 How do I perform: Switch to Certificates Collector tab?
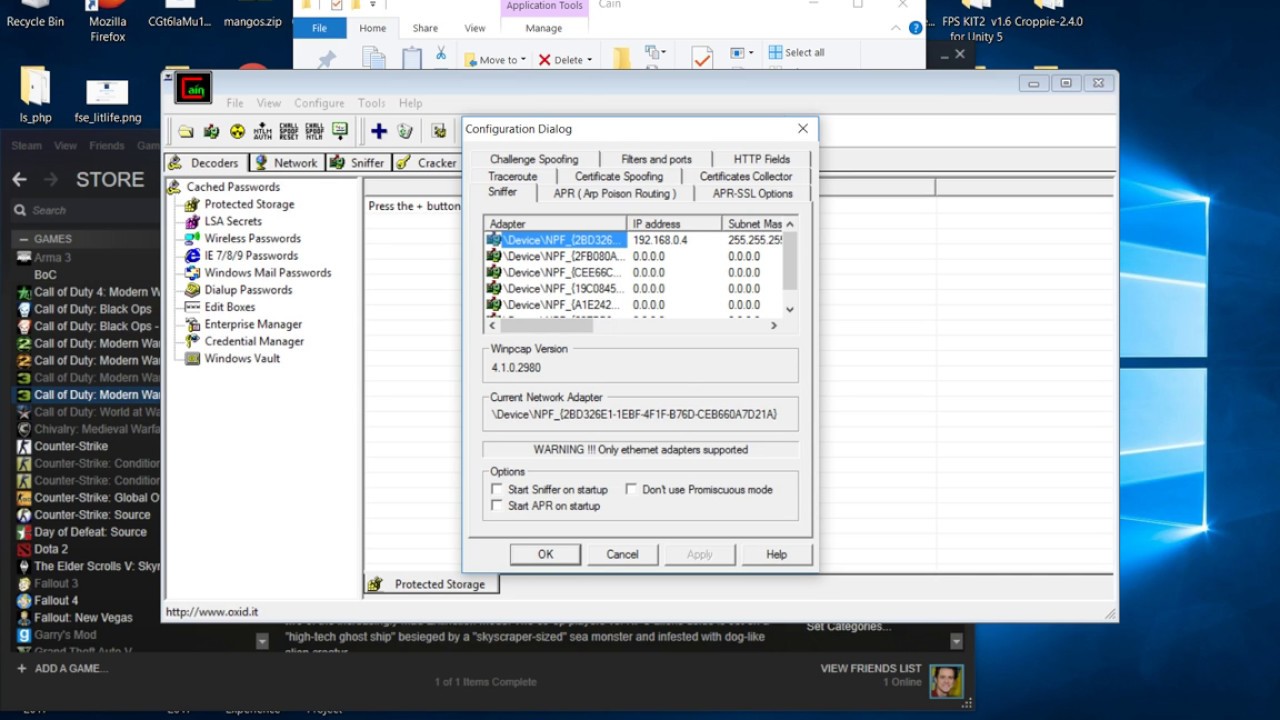(746, 176)
